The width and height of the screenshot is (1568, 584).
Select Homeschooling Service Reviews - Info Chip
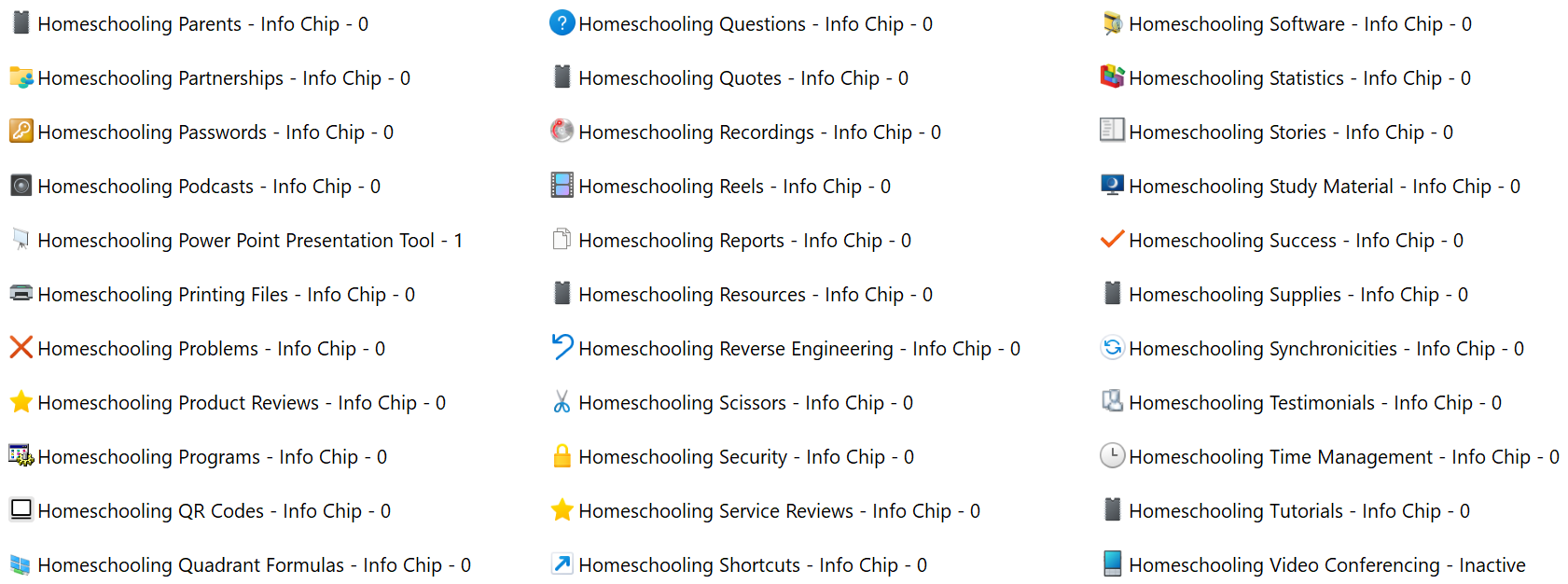[x=778, y=511]
